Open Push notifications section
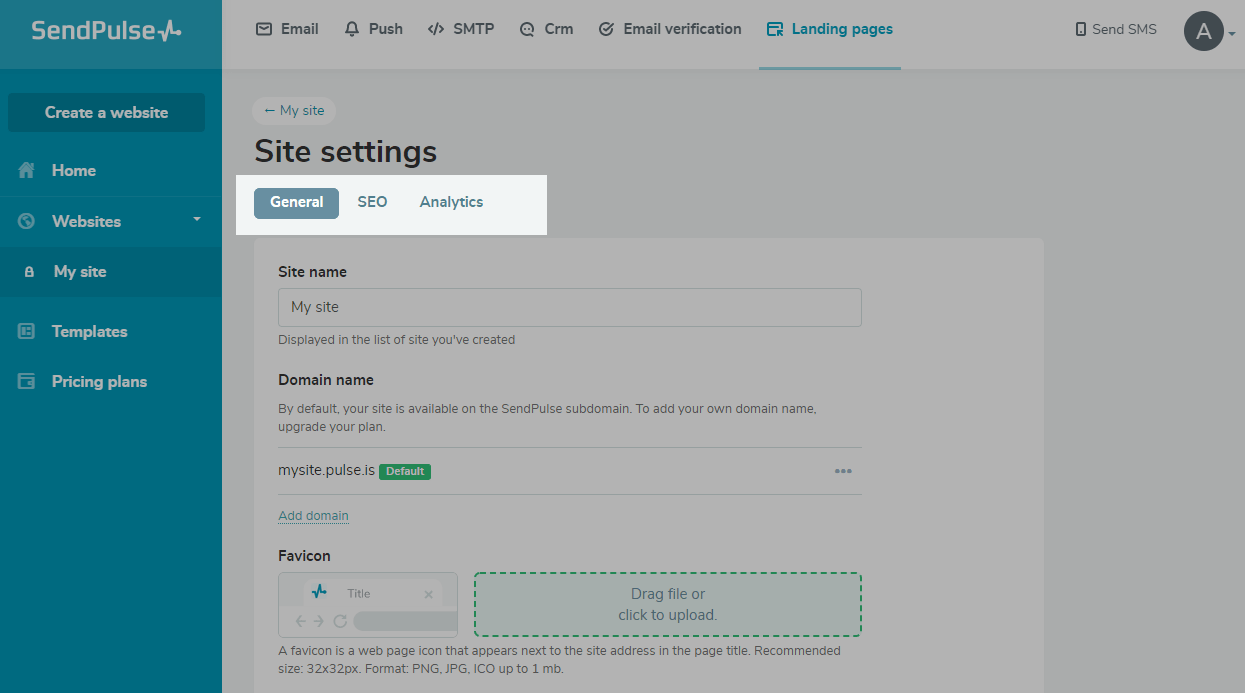Screen dimensions: 1245x693 coord(373,29)
